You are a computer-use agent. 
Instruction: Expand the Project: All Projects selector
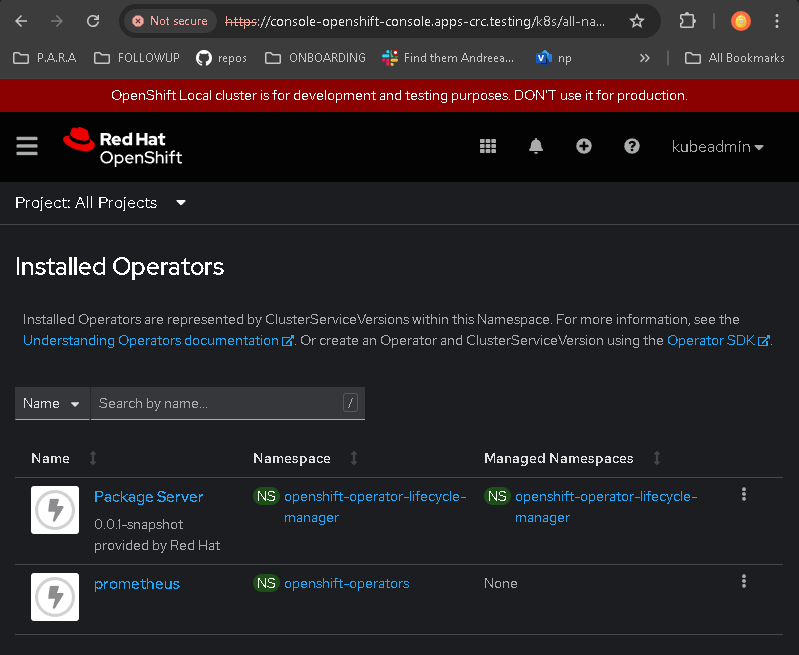pyautogui.click(x=100, y=203)
